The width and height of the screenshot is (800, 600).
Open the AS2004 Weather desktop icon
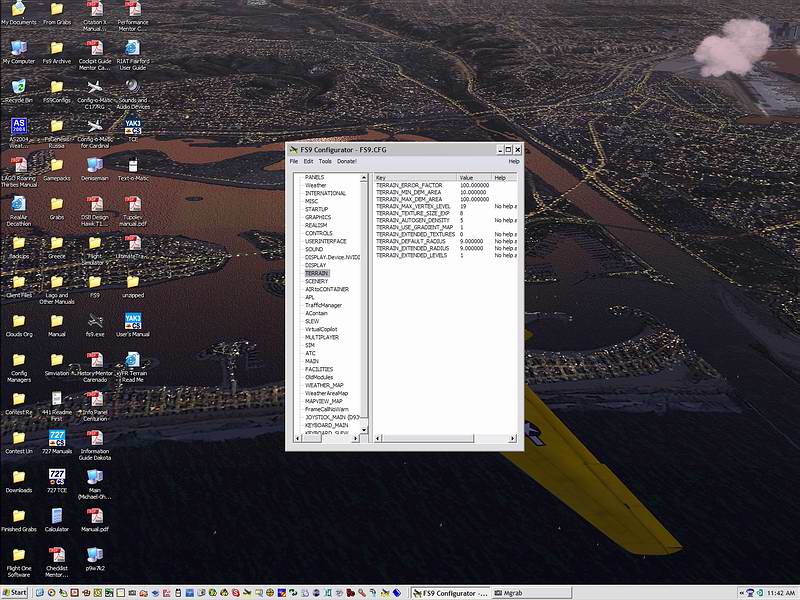click(x=18, y=127)
